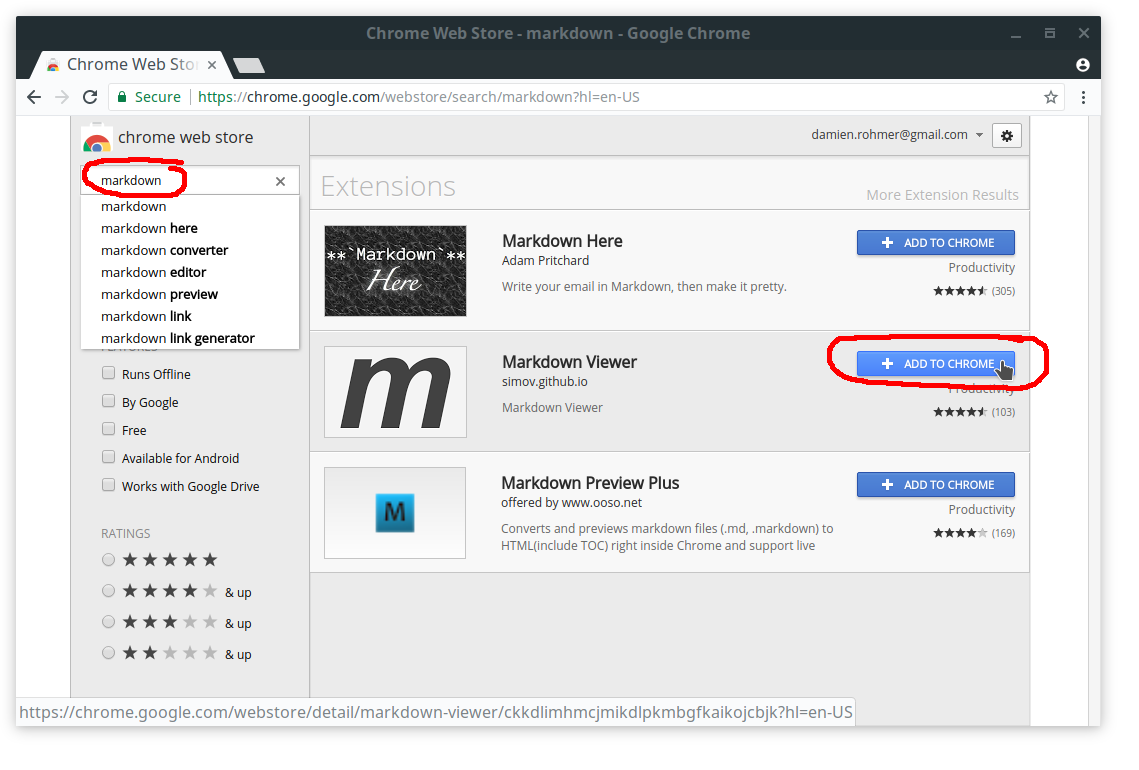Image resolution: width=1139 pixels, height=770 pixels.
Task: Open More Extension Results
Action: point(942,195)
